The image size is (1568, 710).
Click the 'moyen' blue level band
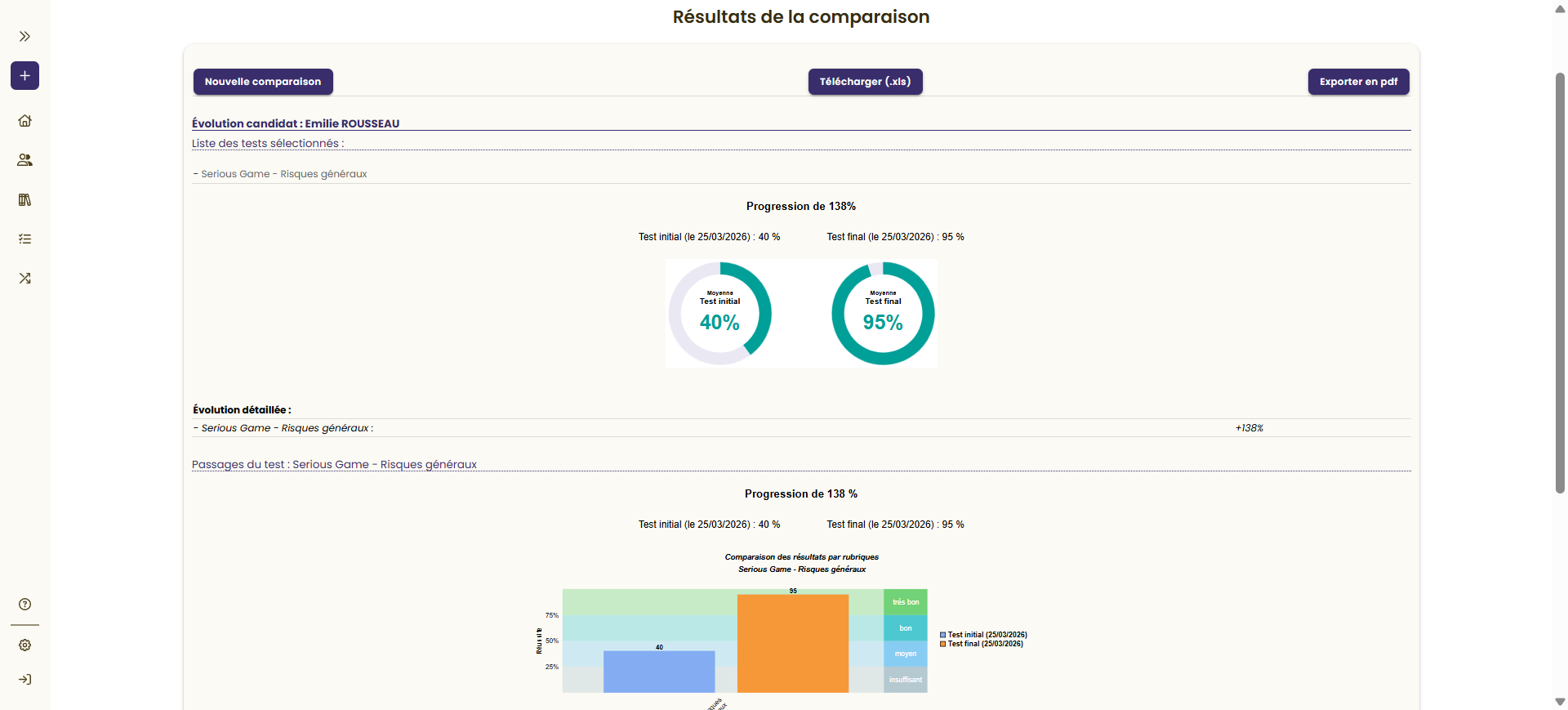906,654
